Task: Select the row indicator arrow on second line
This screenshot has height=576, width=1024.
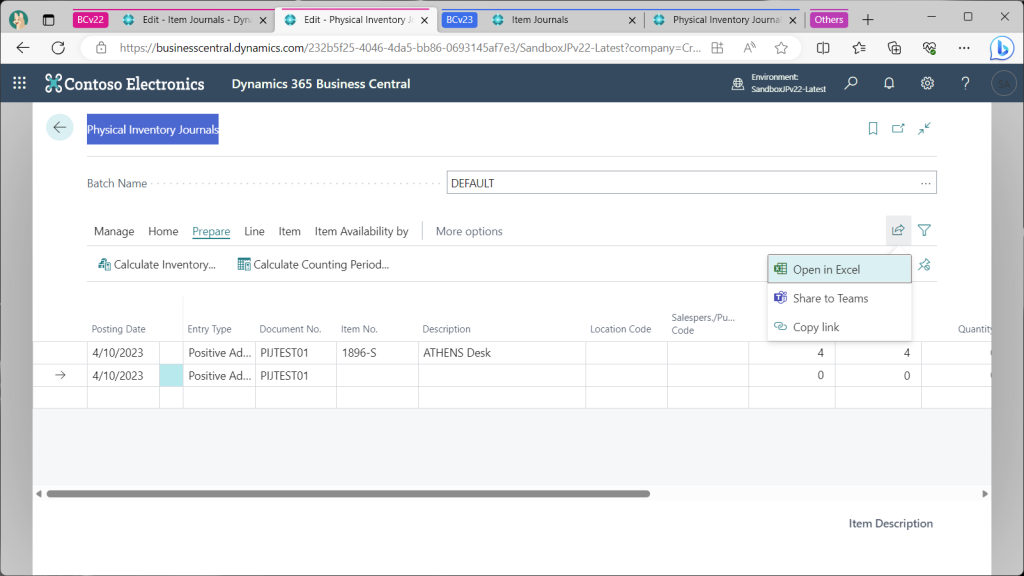Action: (60, 376)
